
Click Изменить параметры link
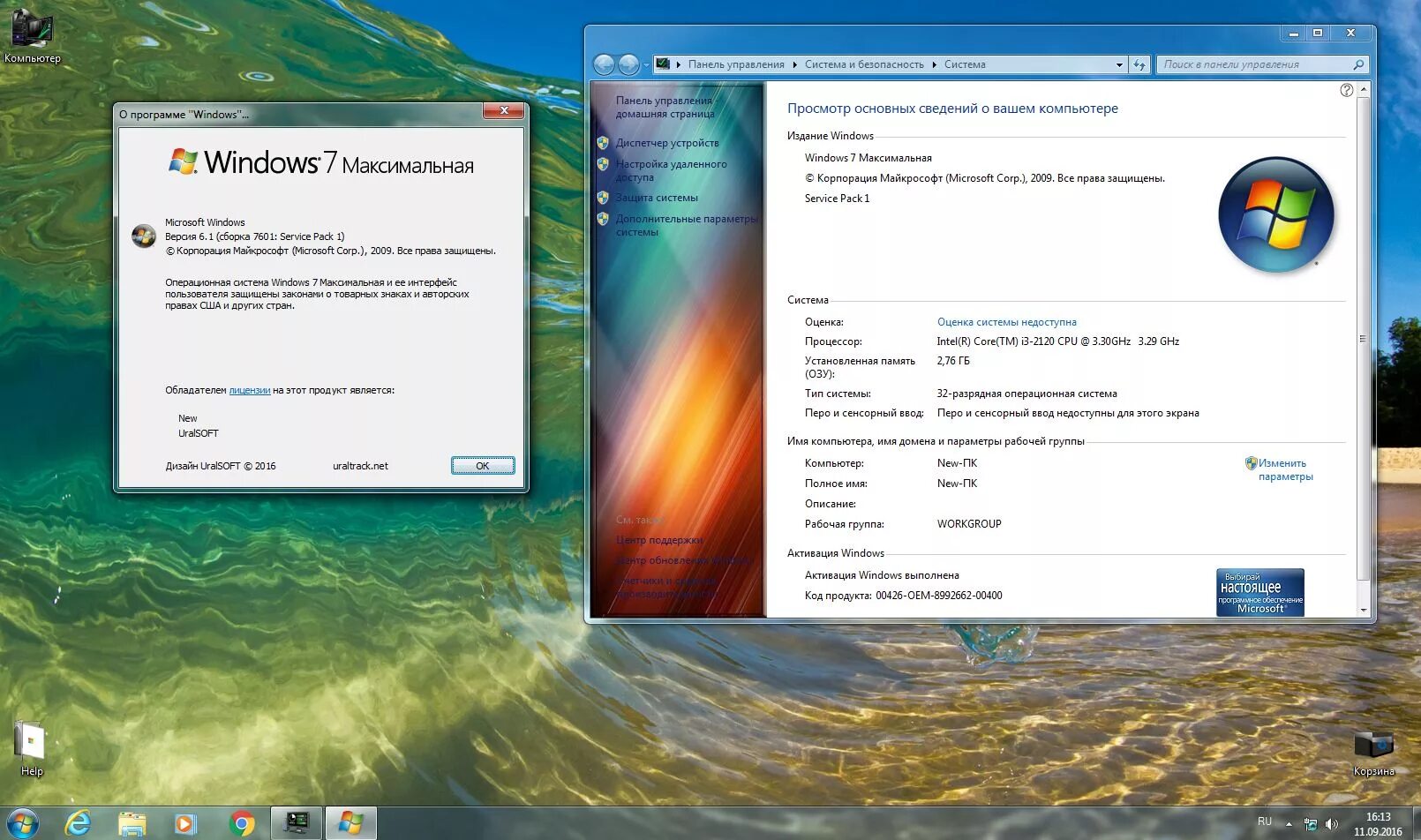(x=1285, y=469)
